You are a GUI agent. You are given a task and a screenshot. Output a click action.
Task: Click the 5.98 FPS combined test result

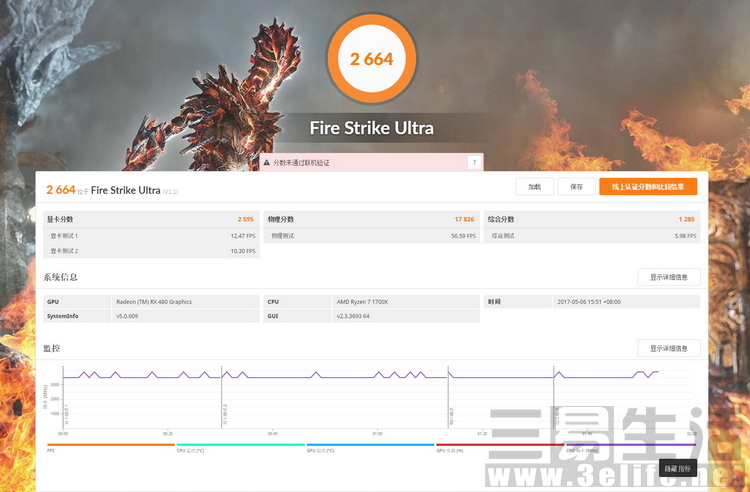point(685,236)
